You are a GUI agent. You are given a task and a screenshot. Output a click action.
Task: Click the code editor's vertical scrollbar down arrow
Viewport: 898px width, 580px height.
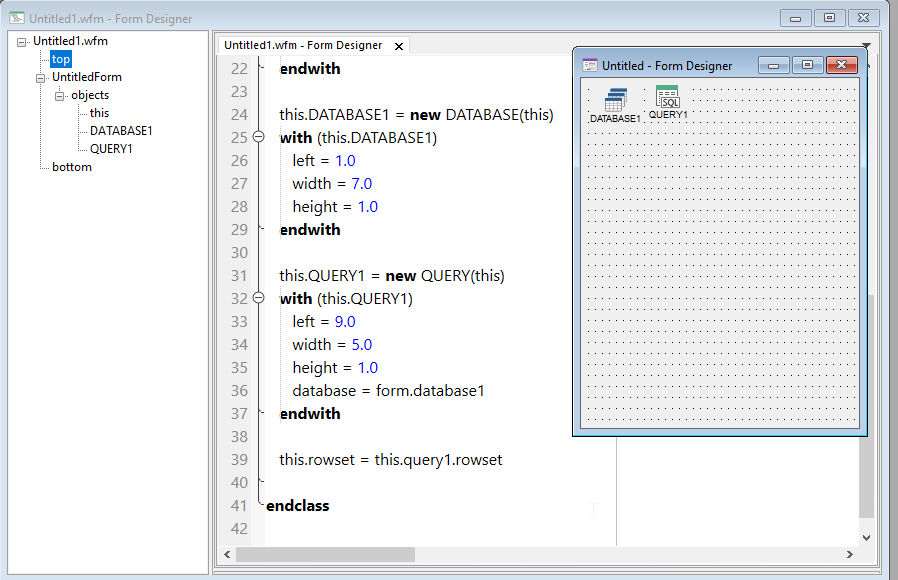[866, 537]
